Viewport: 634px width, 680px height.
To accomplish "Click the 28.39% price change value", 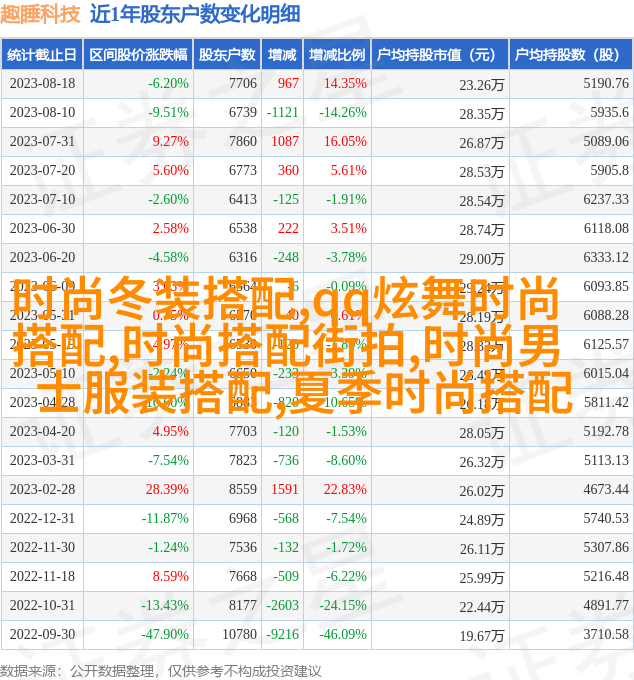I will (x=167, y=490).
